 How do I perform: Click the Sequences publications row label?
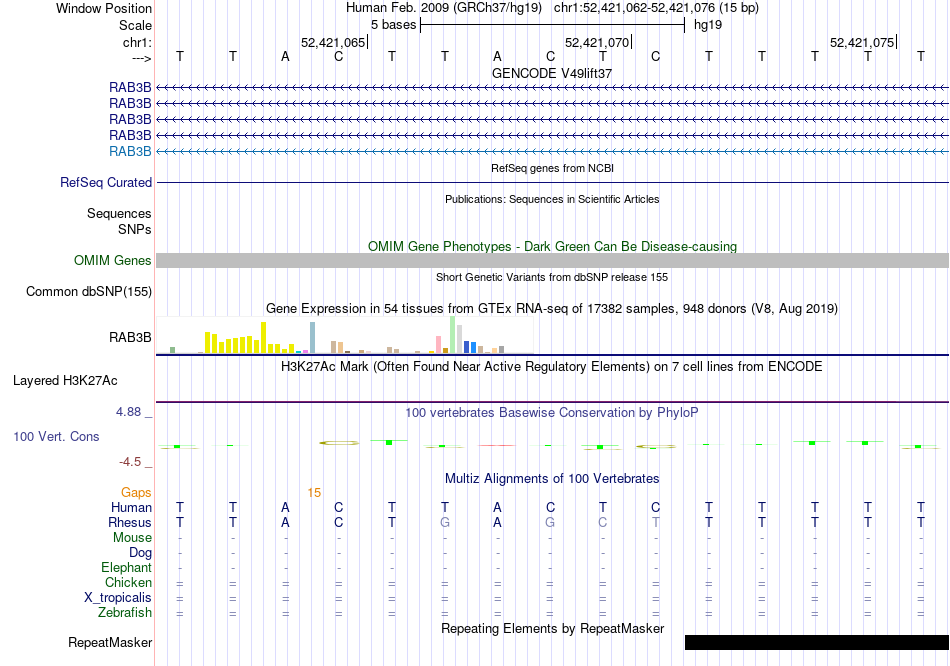coord(119,213)
